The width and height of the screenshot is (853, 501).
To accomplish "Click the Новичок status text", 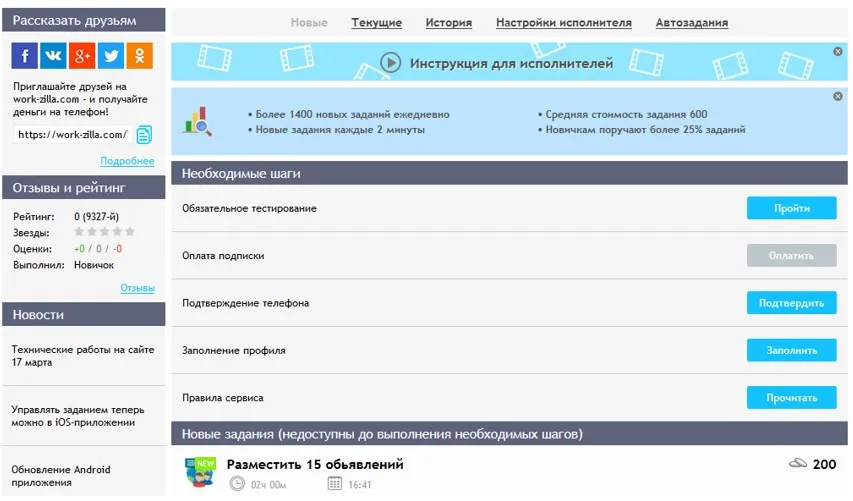I will tap(94, 265).
